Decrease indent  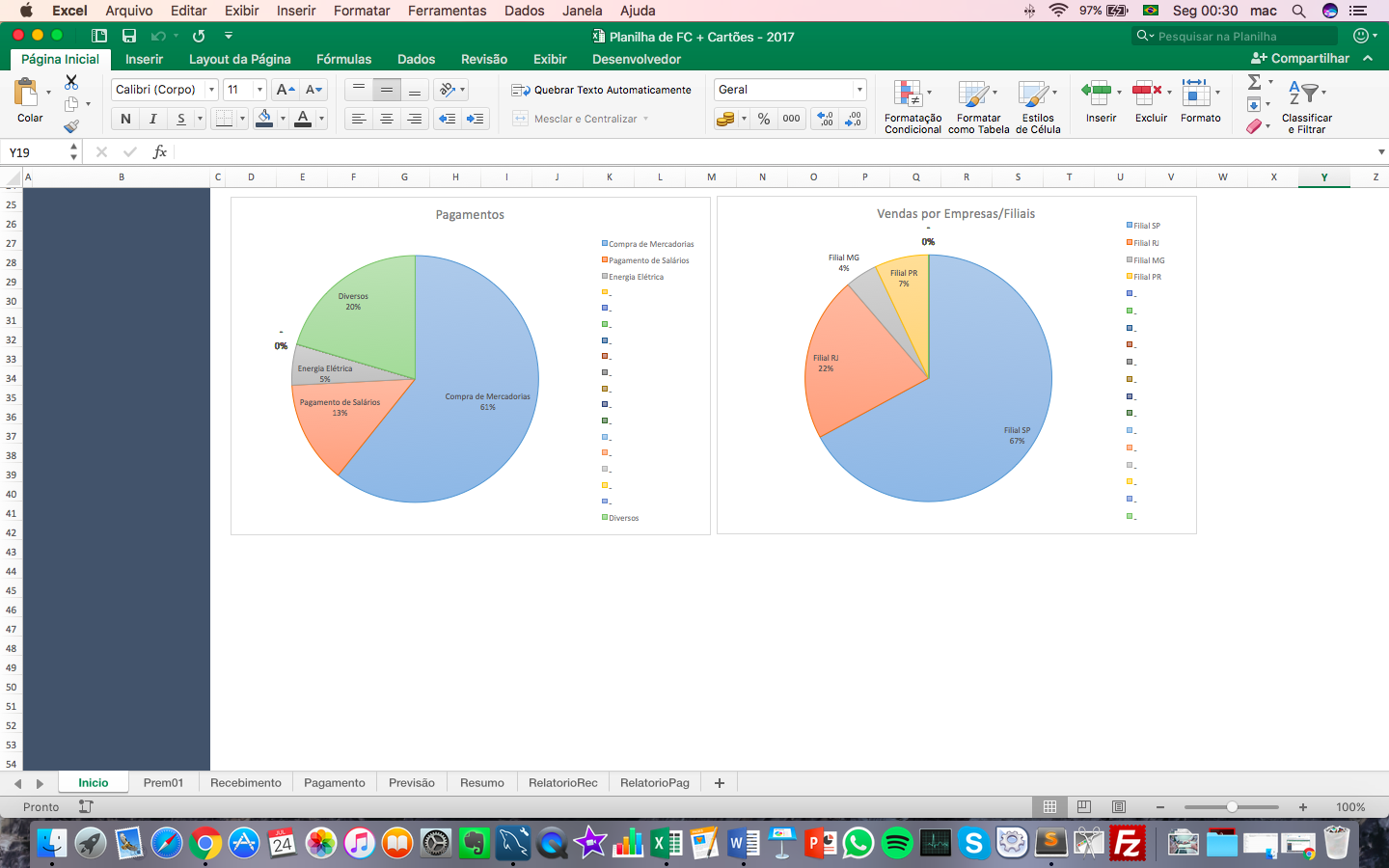click(448, 119)
